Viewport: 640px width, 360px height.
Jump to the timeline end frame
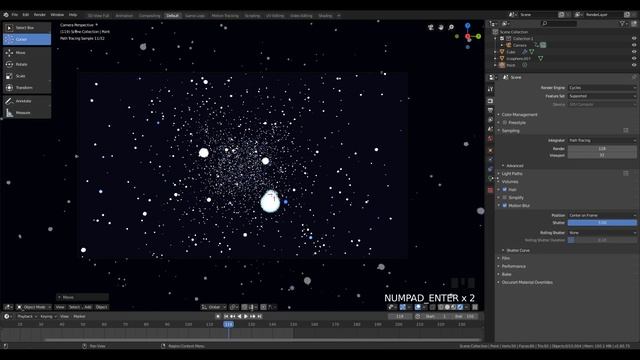tap(259, 316)
